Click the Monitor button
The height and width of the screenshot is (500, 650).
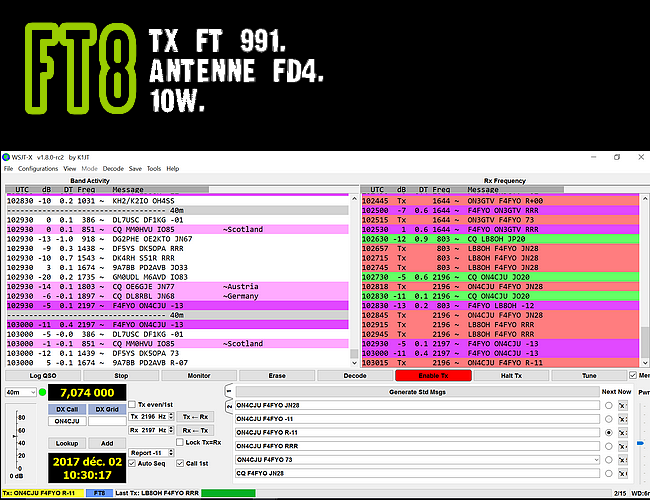pyautogui.click(x=199, y=376)
